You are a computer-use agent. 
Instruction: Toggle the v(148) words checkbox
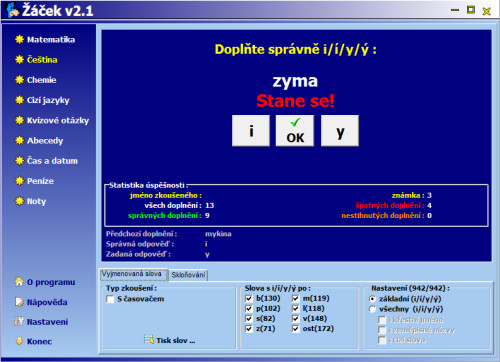(x=295, y=318)
